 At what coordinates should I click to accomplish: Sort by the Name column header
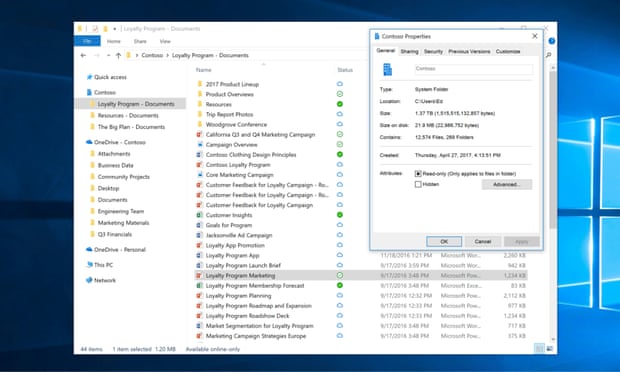204,70
